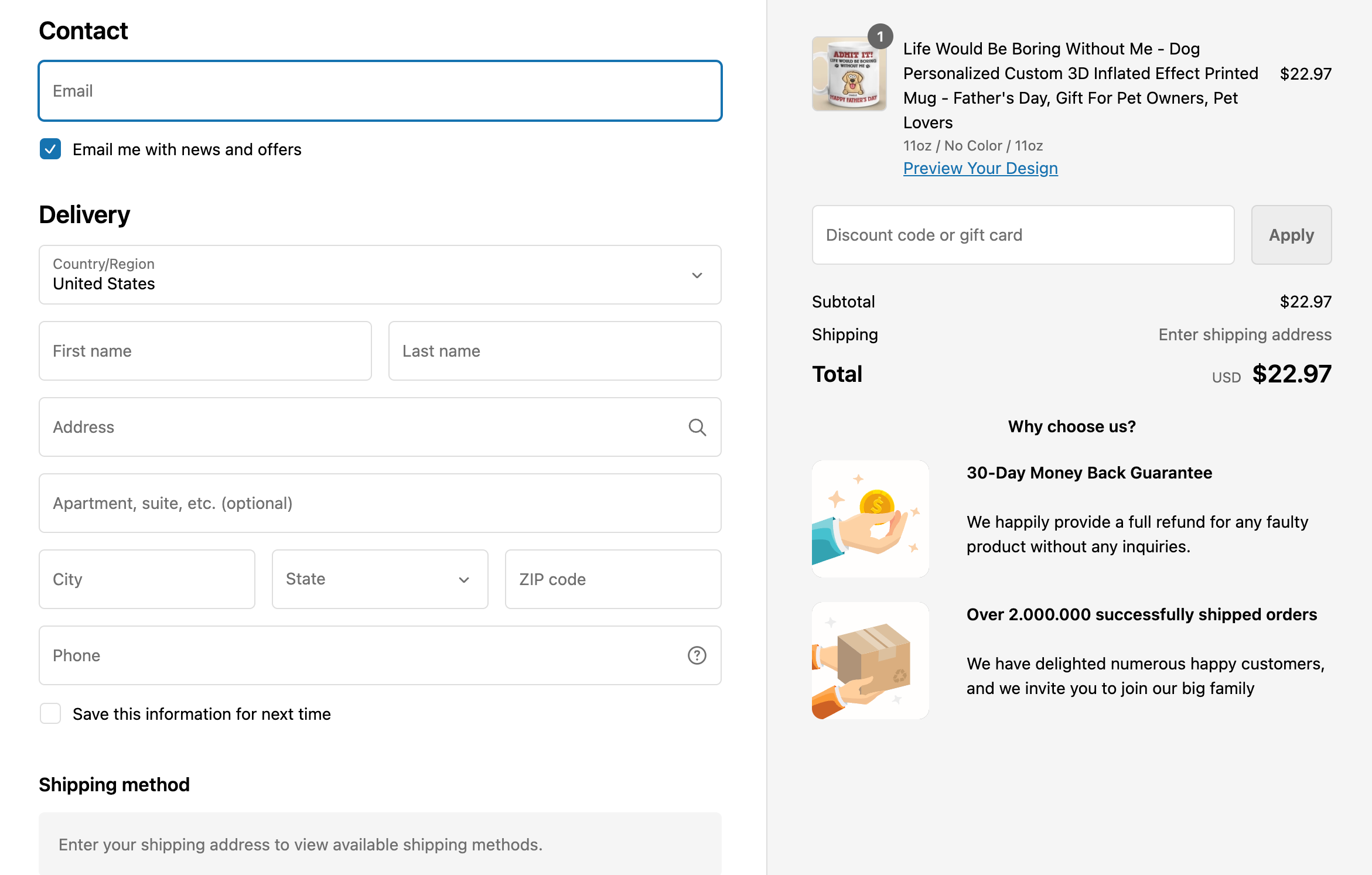Expand the State dropdown
The width and height of the screenshot is (1372, 875).
[380, 579]
